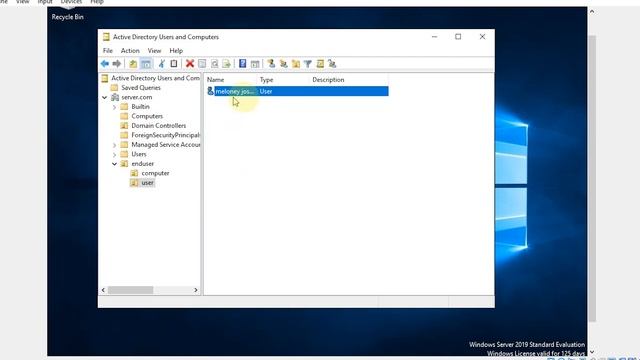Image resolution: width=640 pixels, height=360 pixels.
Task: Click VM window vertical scrollbar up arrow
Action: 592,11
